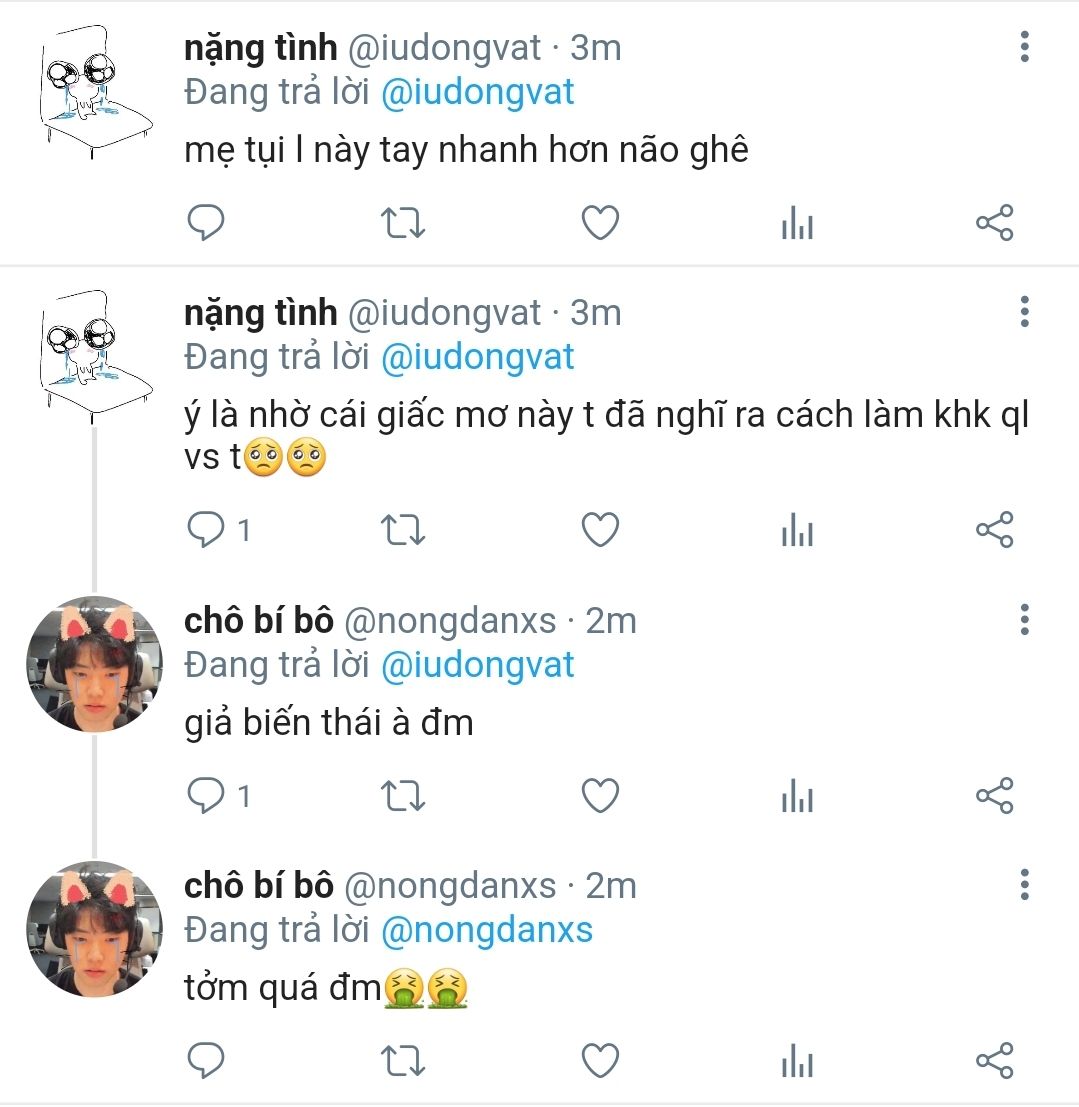
Task: Like the "giả biến thái à đm" tweet
Action: coord(600,796)
